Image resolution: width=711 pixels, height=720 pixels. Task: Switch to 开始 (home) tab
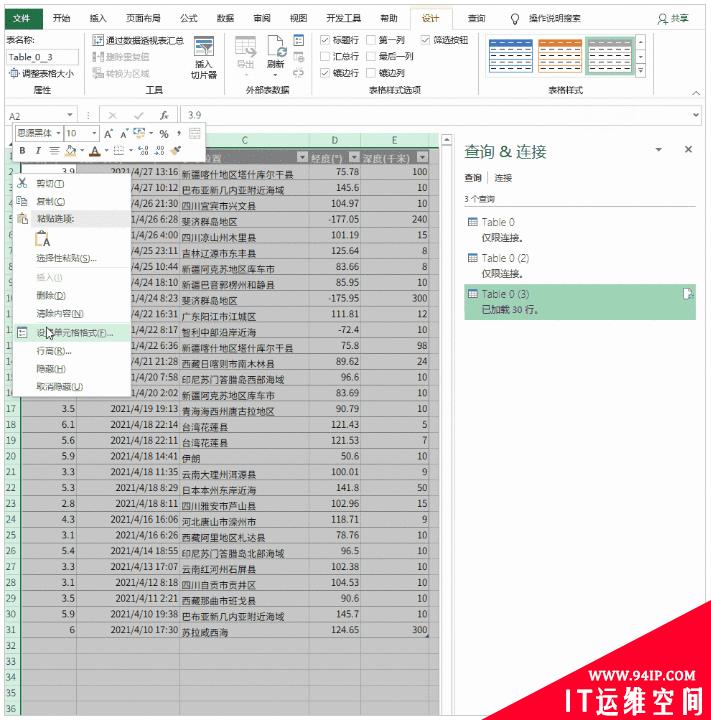point(62,19)
